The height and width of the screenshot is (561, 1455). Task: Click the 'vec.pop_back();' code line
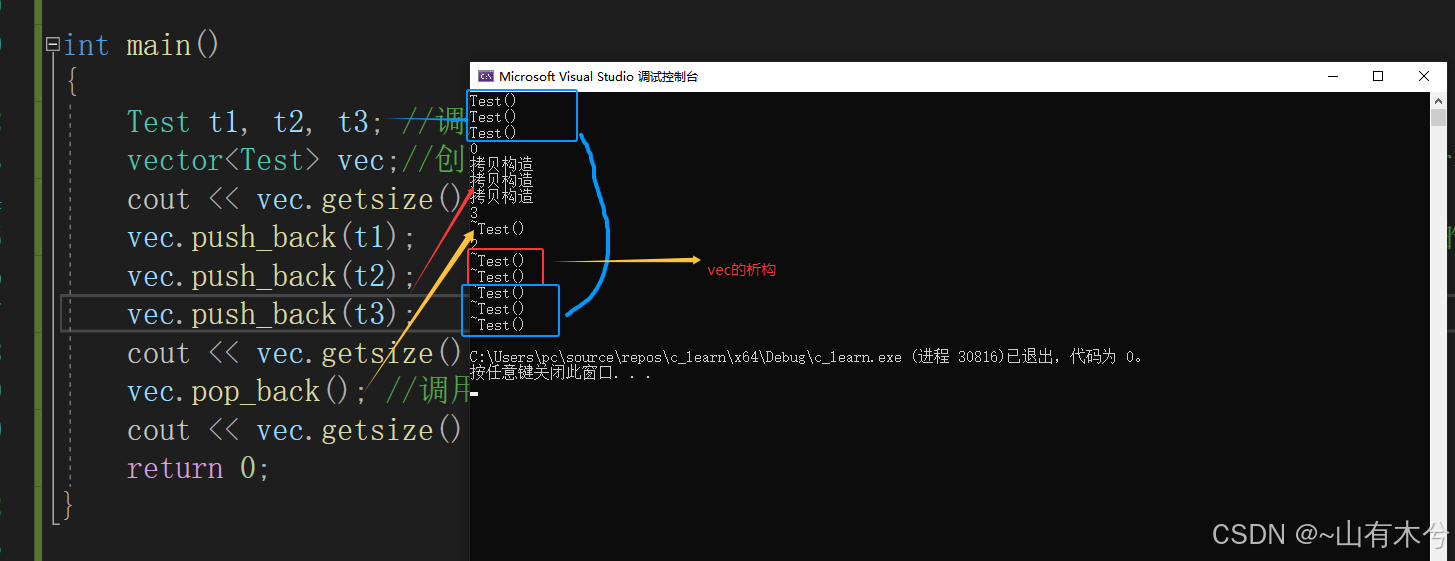pos(248,391)
